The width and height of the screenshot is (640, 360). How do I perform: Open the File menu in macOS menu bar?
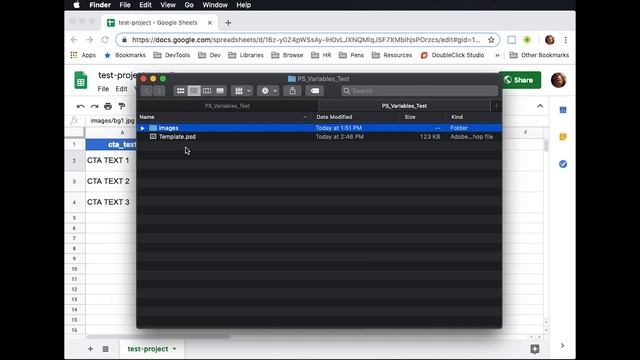coord(125,5)
